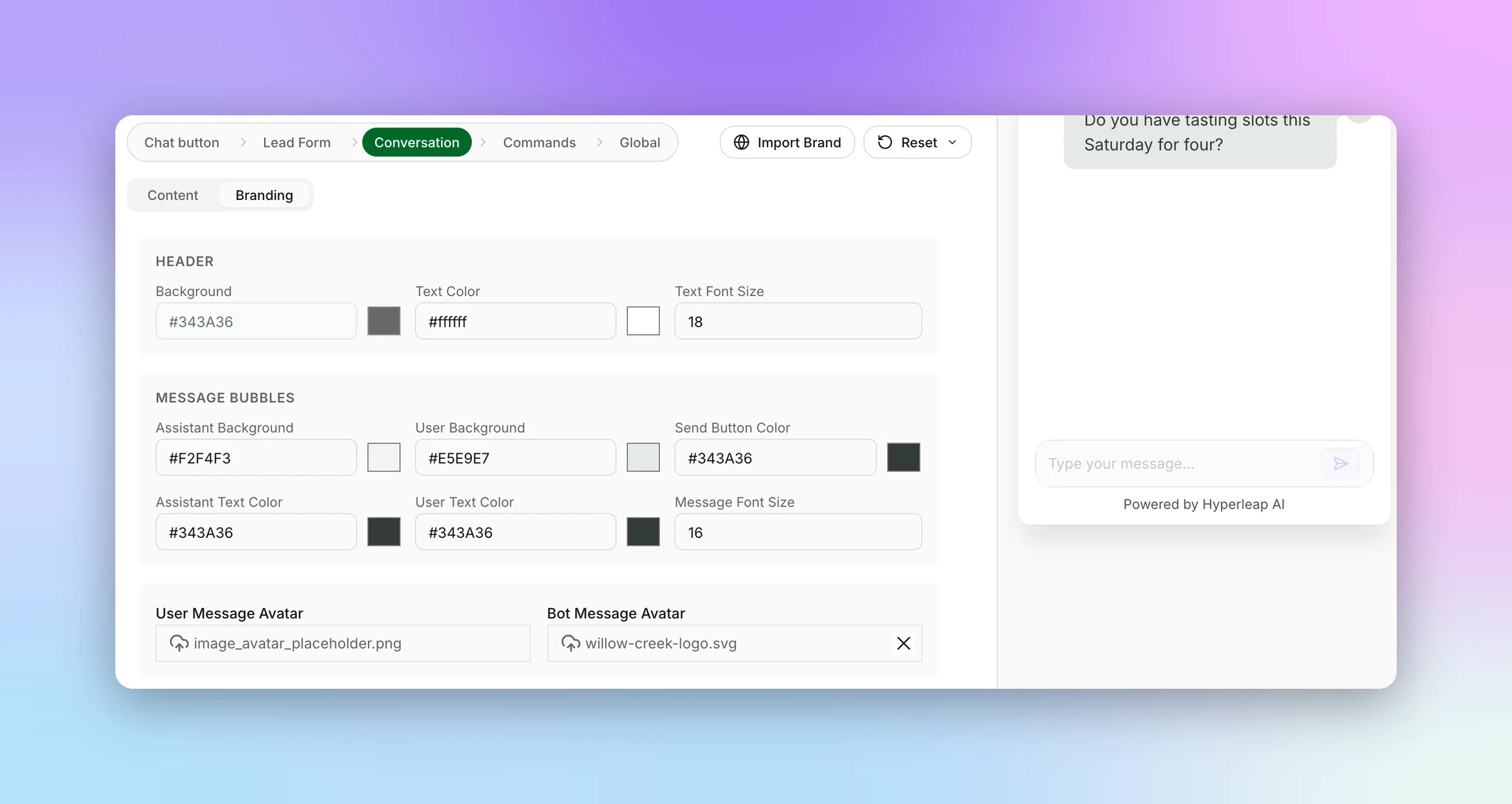Open the Commands step
The image size is (1512, 804).
(540, 142)
